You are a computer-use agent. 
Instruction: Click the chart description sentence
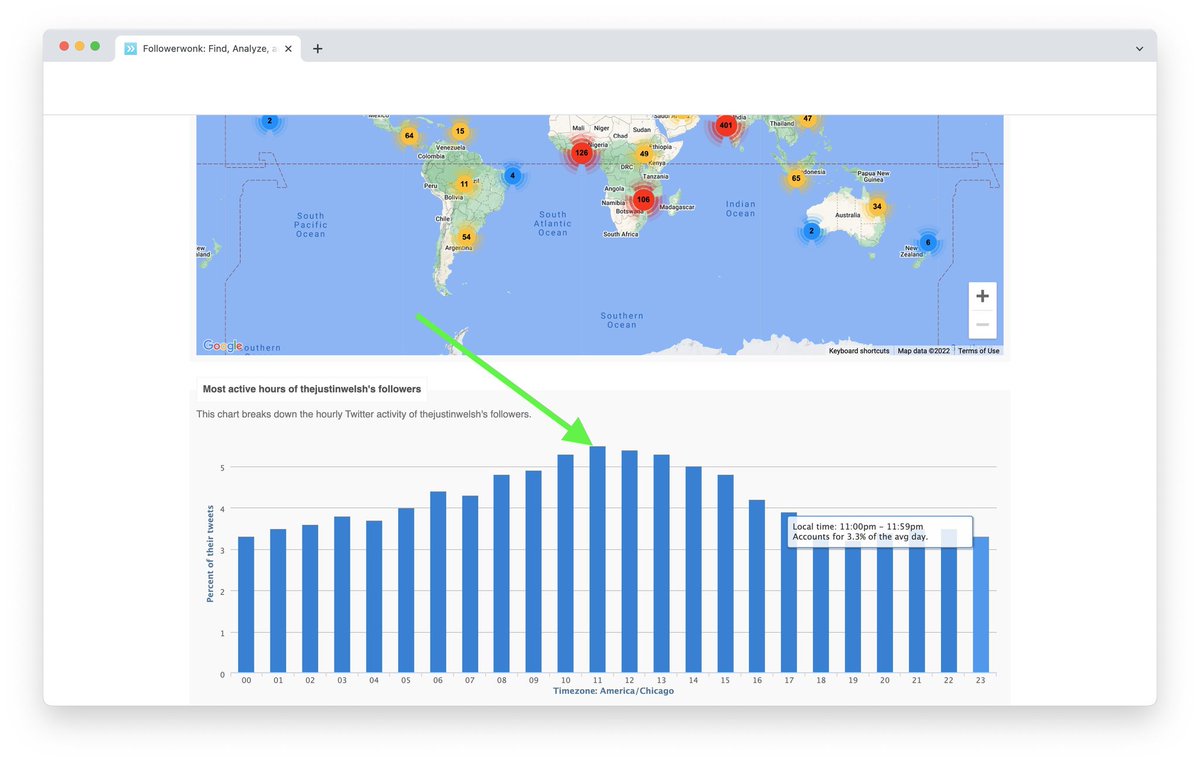364,413
